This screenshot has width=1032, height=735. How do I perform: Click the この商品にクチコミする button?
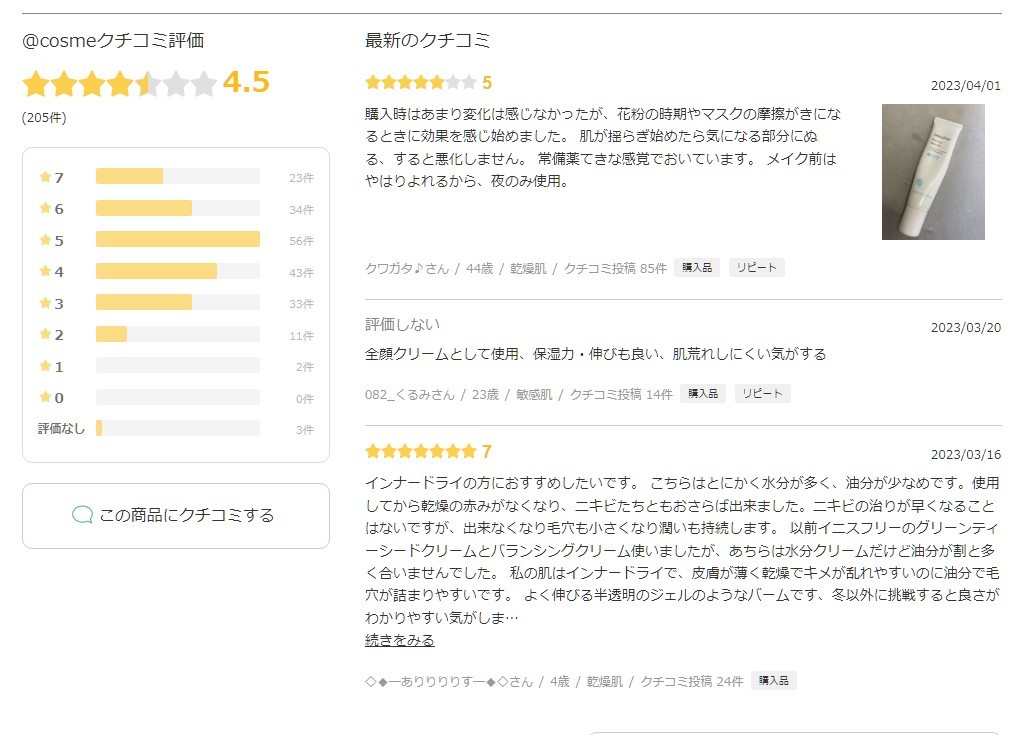(176, 516)
